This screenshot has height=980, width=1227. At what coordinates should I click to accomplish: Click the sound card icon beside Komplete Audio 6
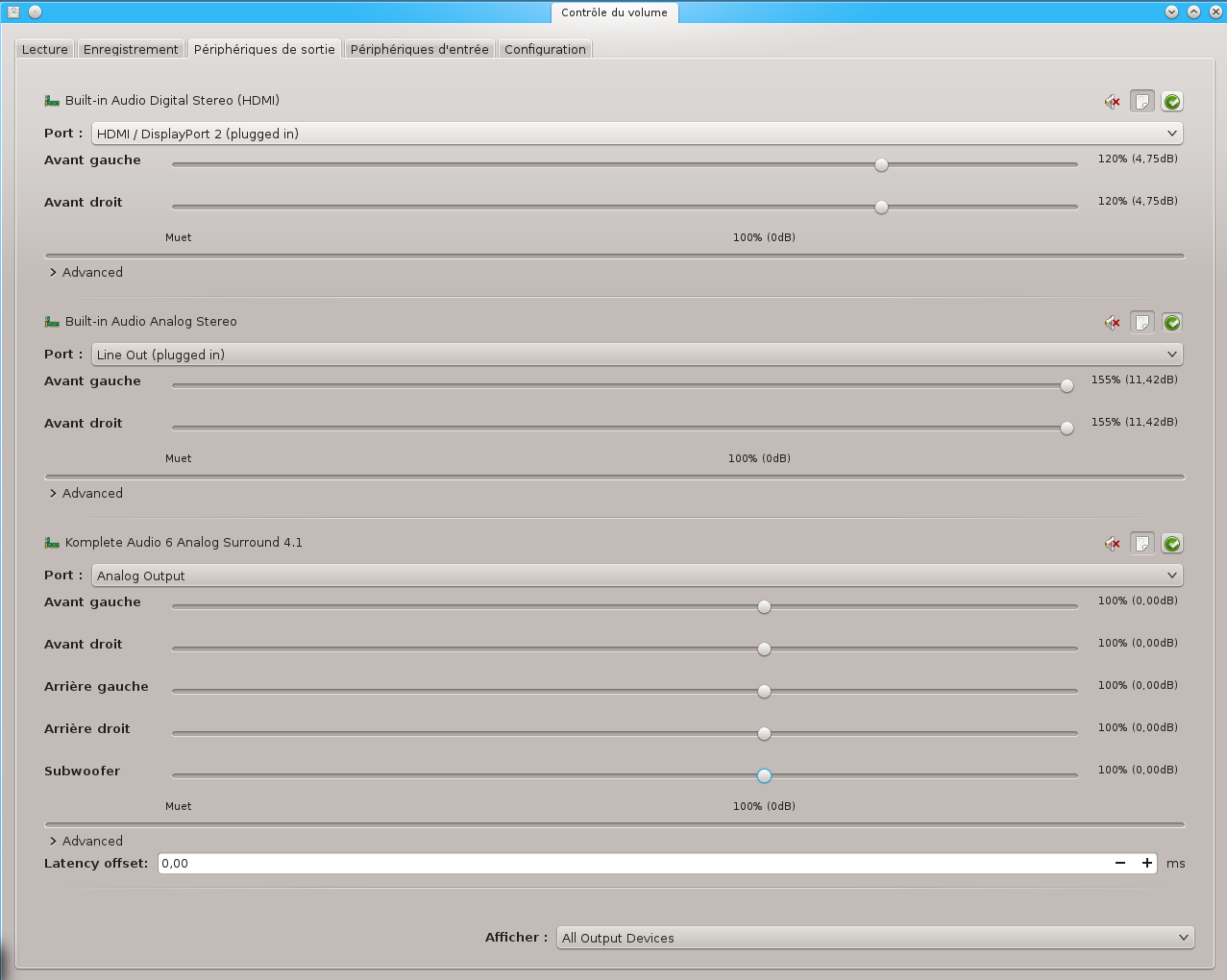click(52, 543)
